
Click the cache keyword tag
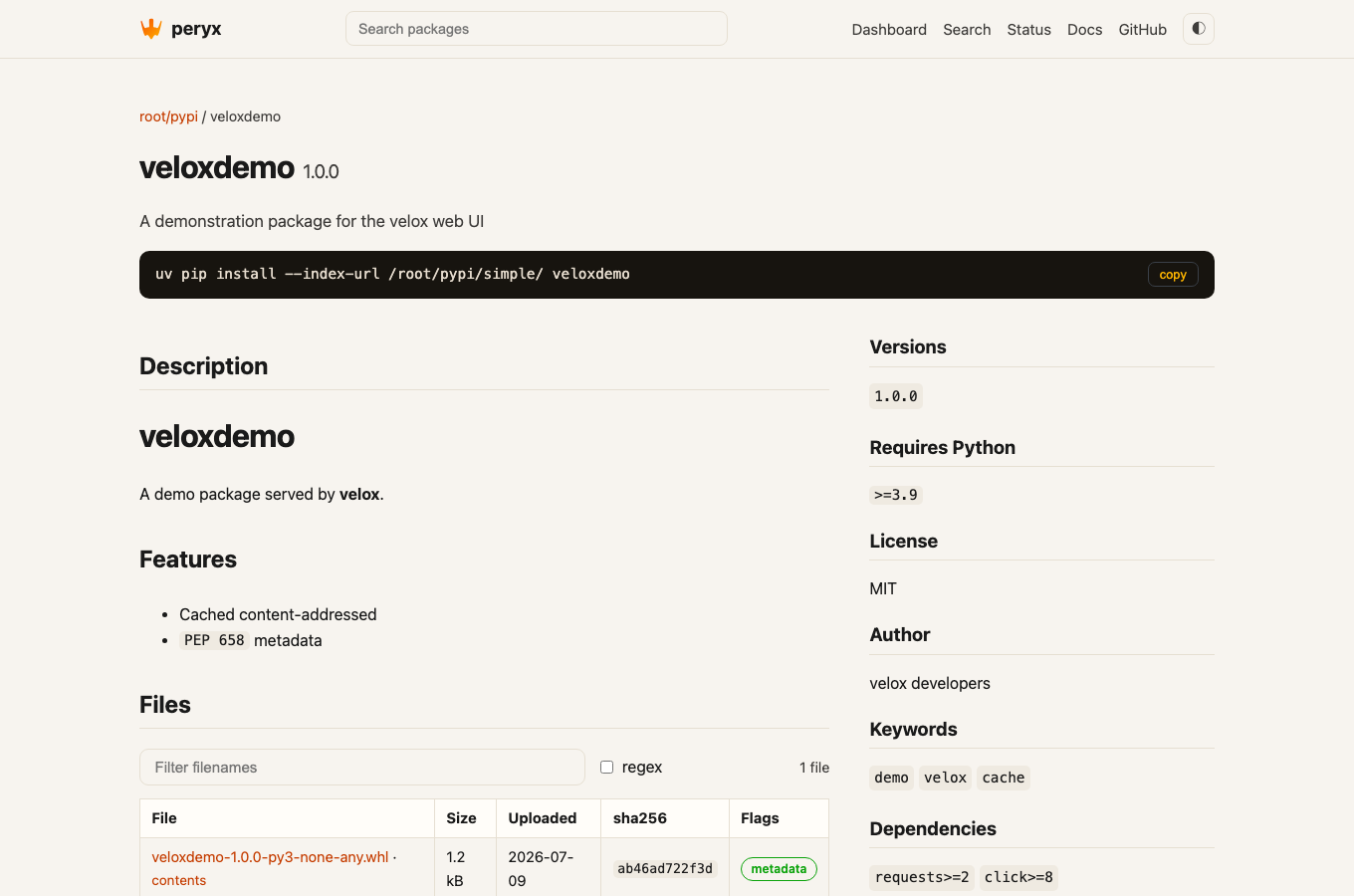click(x=1003, y=778)
